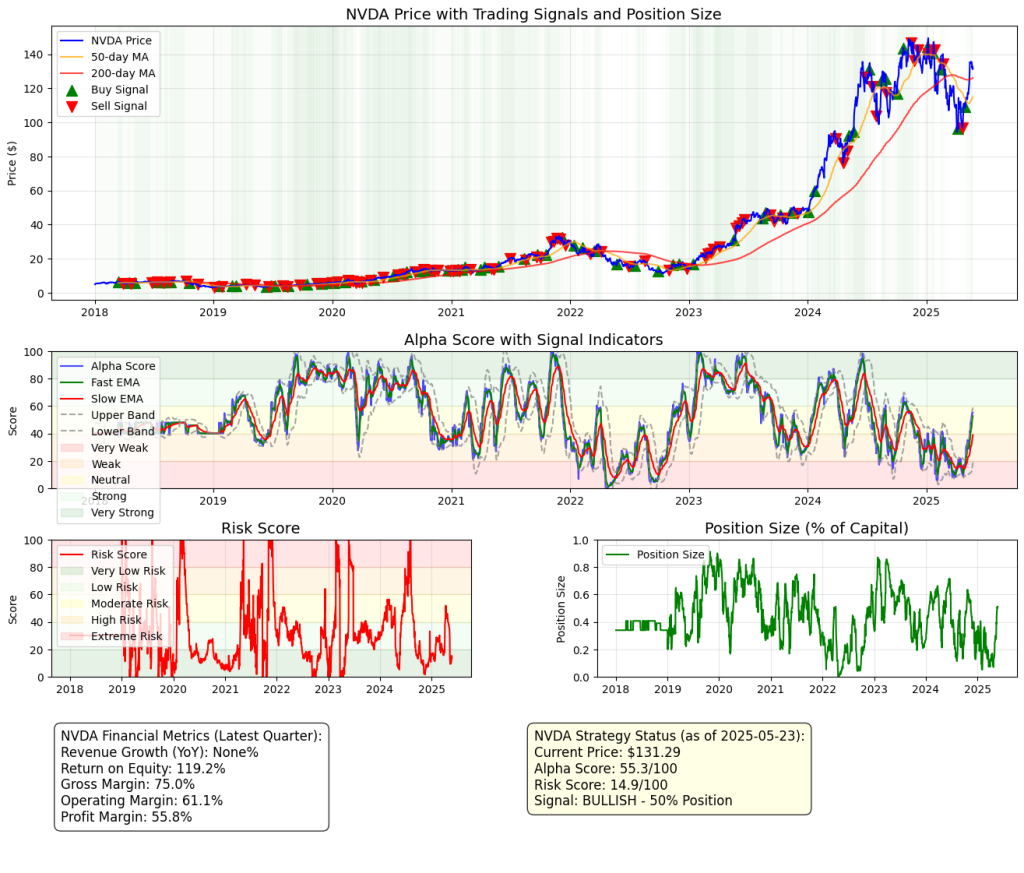The width and height of the screenshot is (1024, 873).
Task: Click the 'Signal: BULLISH - 50% Position' line
Action: pos(633,801)
